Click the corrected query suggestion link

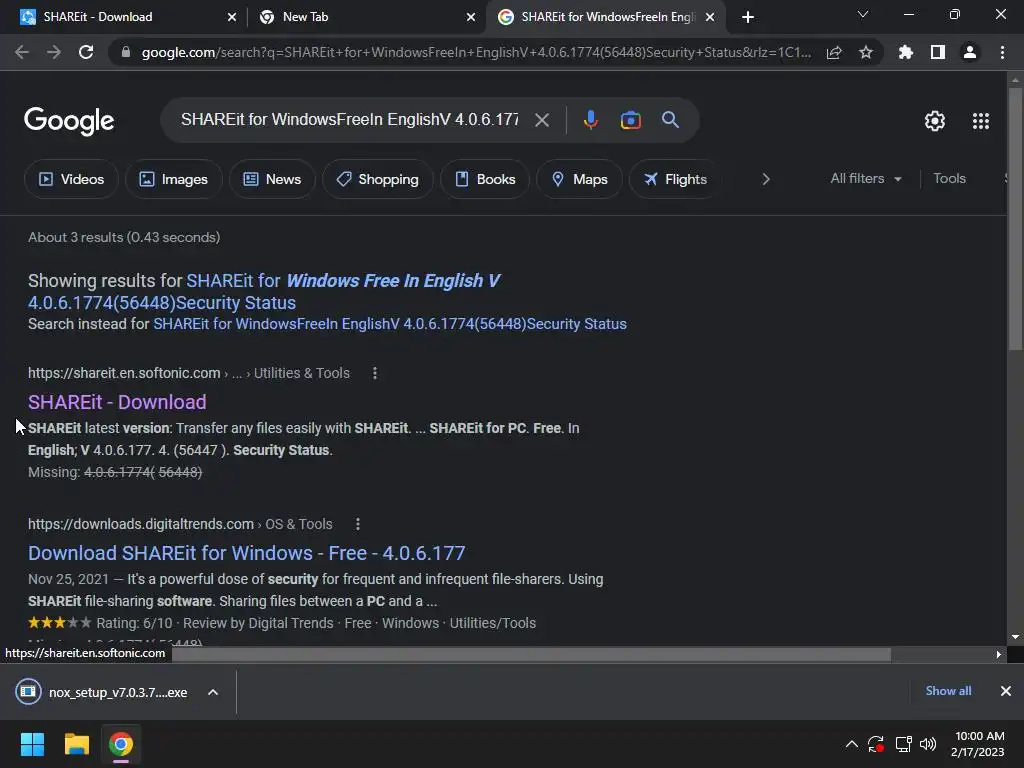click(x=264, y=292)
